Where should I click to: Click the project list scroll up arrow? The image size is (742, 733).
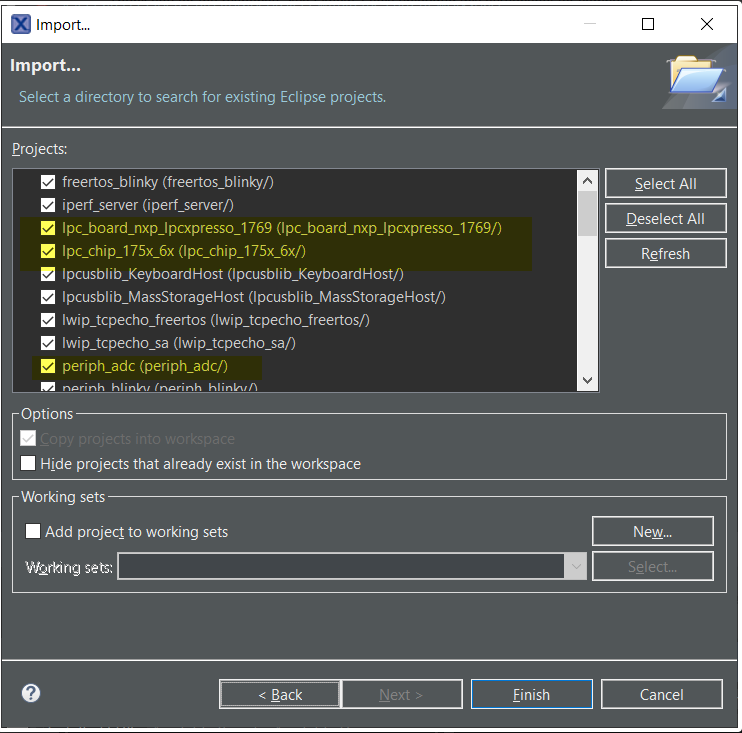click(588, 181)
